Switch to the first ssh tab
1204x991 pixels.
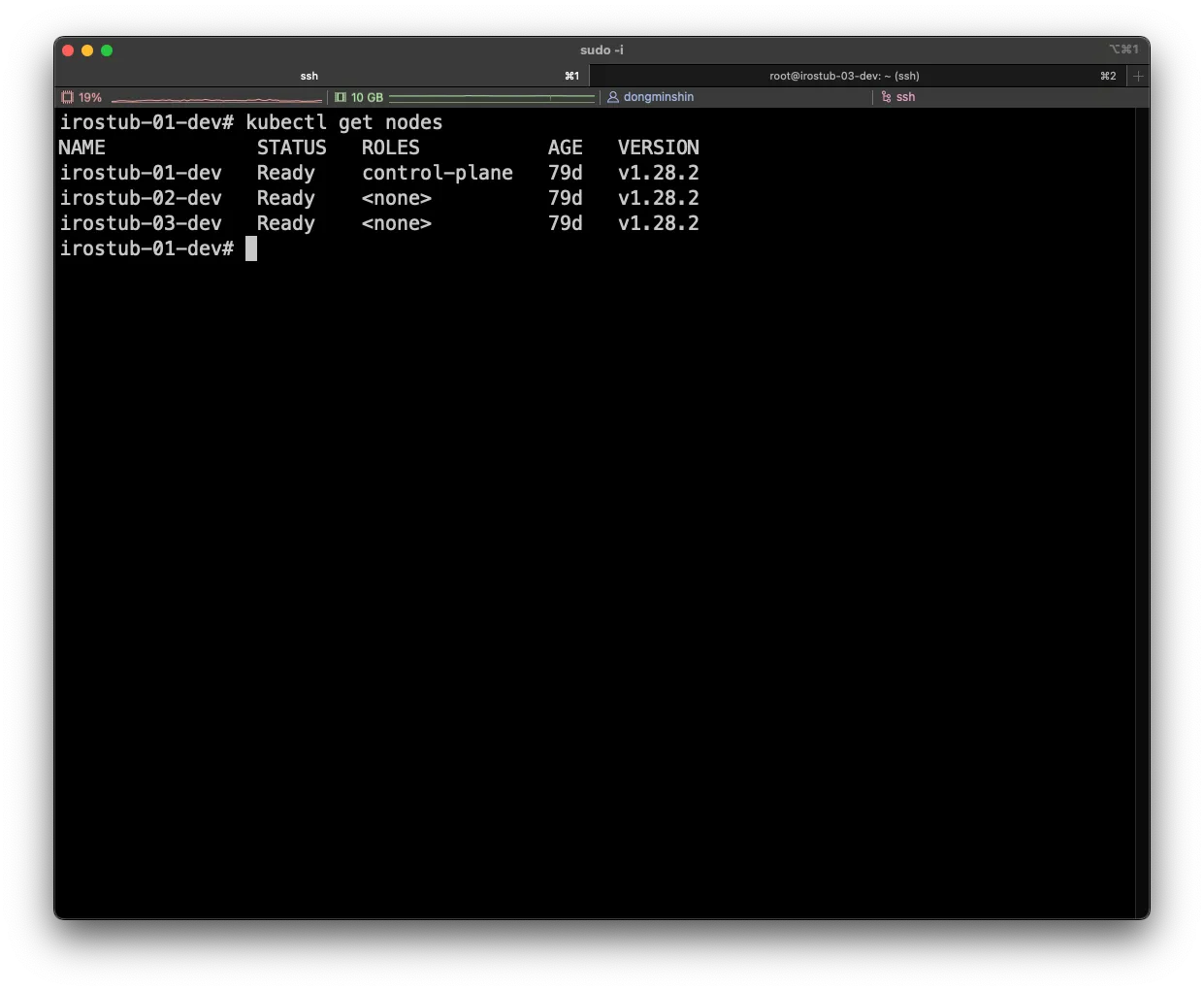coord(309,76)
